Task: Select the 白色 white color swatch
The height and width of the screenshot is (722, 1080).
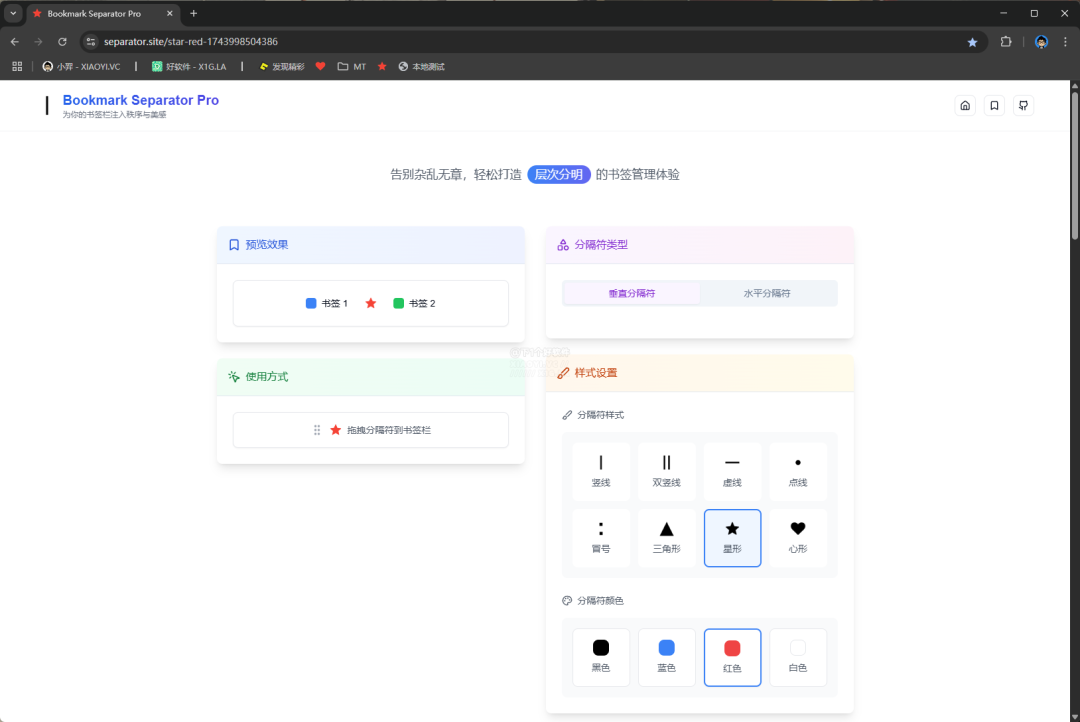Action: (798, 657)
